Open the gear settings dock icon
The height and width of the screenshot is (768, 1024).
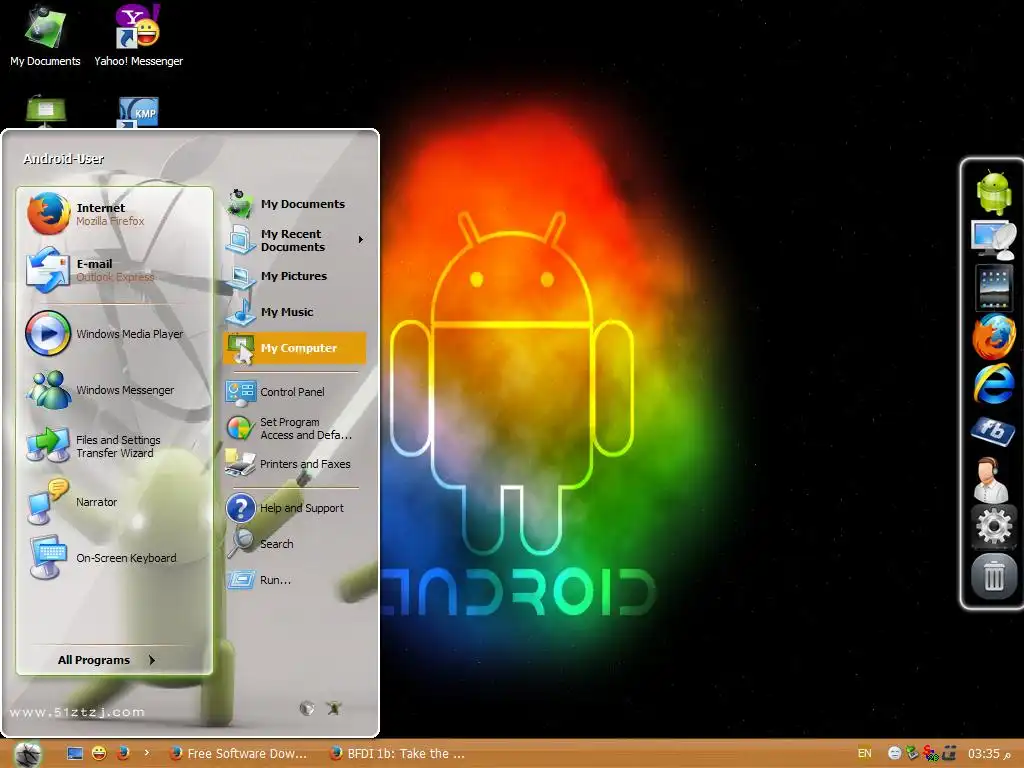(993, 526)
